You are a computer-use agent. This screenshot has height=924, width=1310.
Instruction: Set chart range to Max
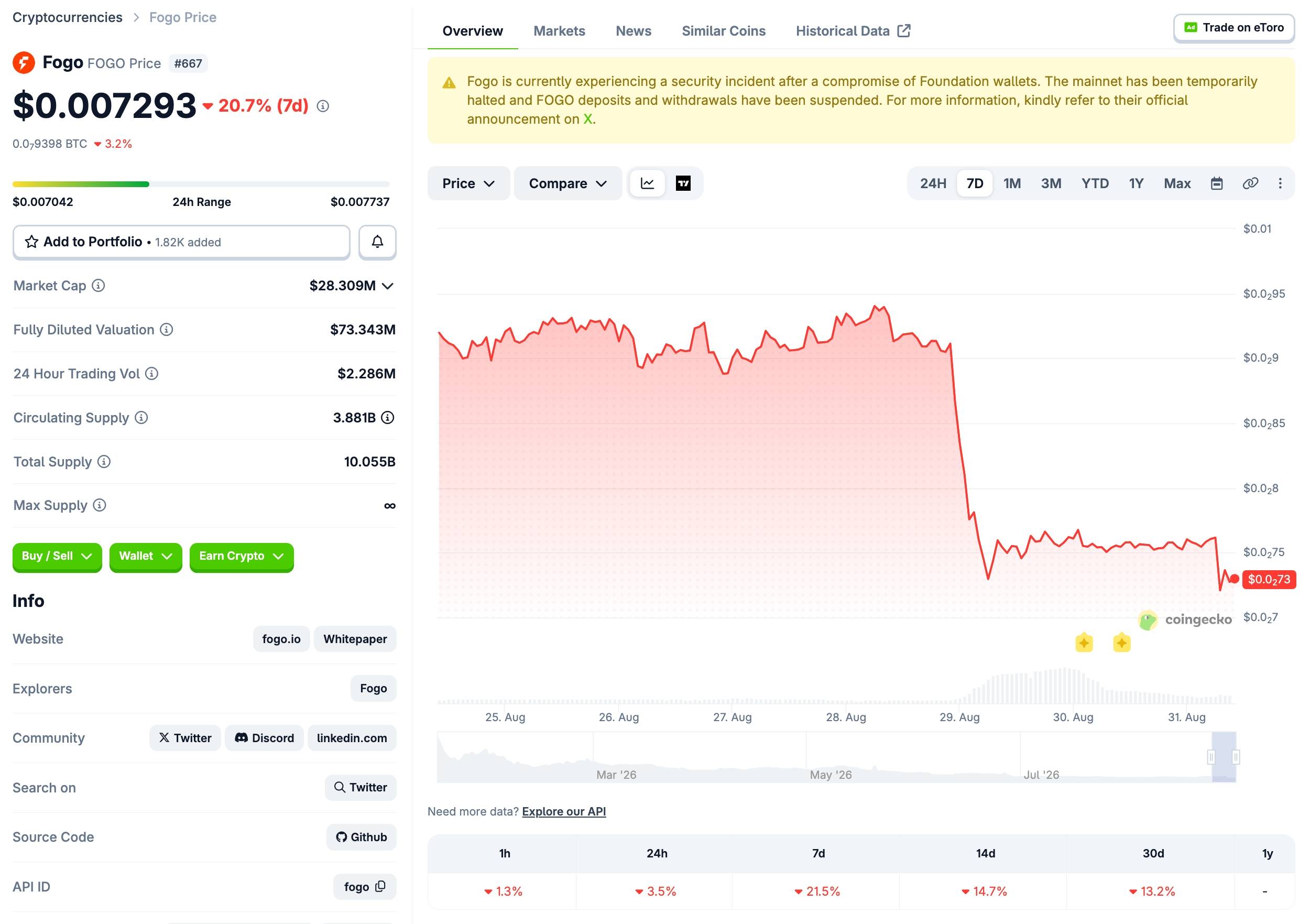click(1176, 183)
